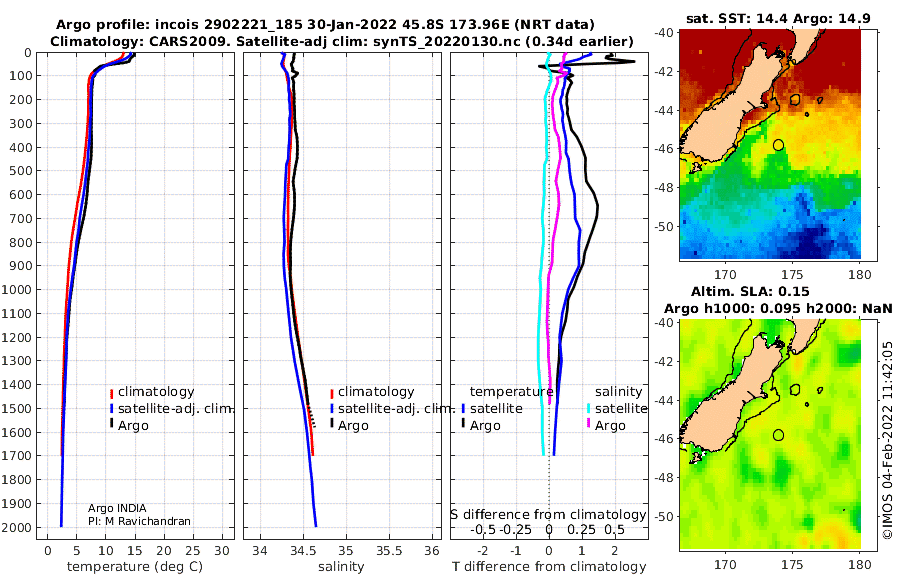The width and height of the screenshot is (900, 580).
Task: Click black Argo legend swatch in salinity panel
Action: 332,424
